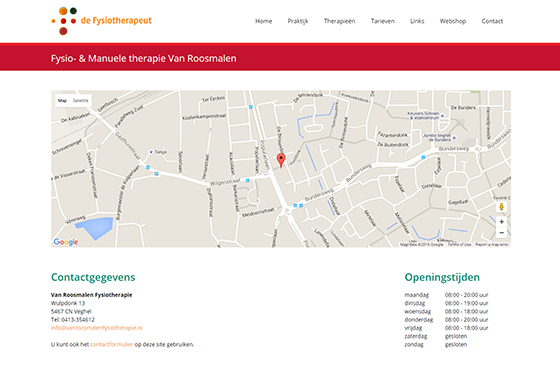This screenshot has width=560, height=366.
Task: Click the woensdag opening hours row
Action: click(x=446, y=311)
